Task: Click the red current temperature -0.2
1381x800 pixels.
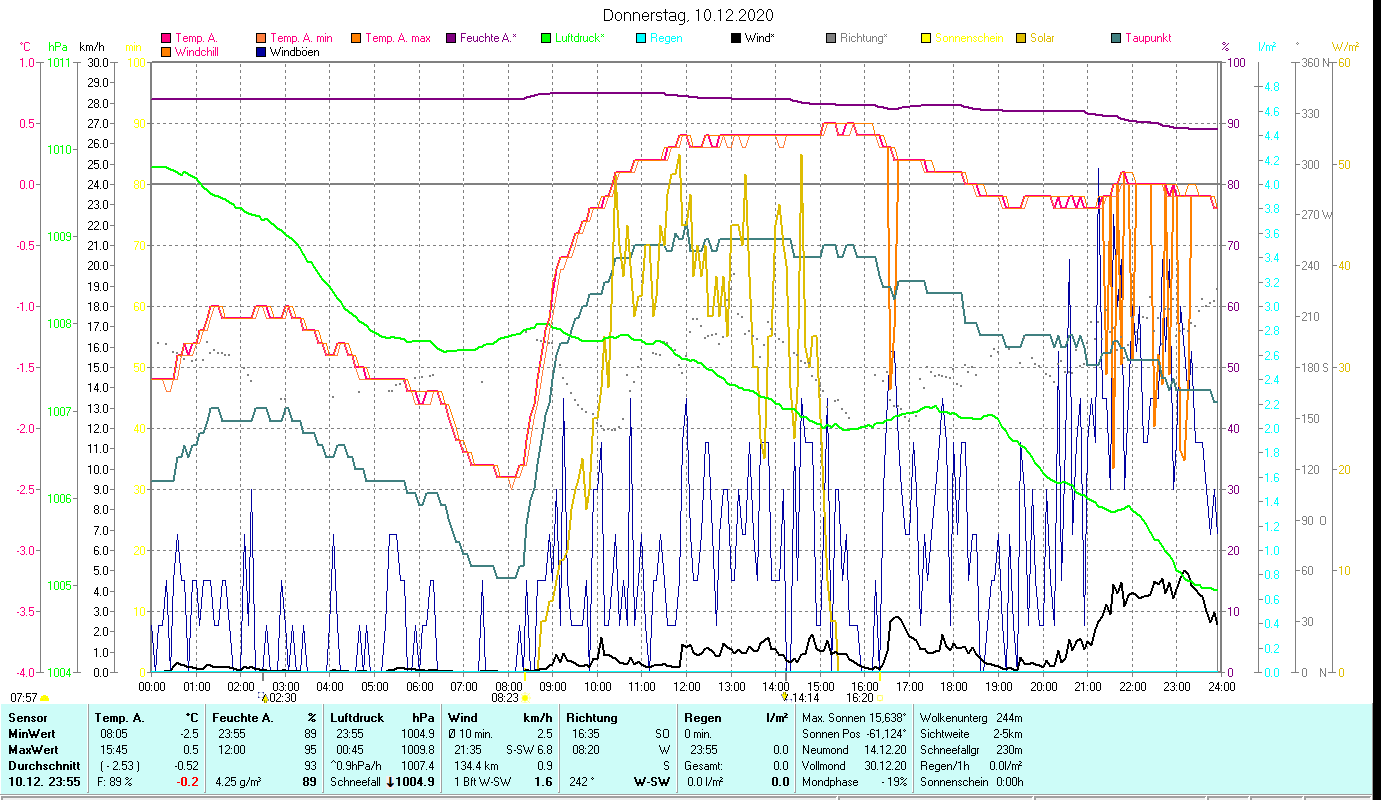Action: [x=187, y=782]
